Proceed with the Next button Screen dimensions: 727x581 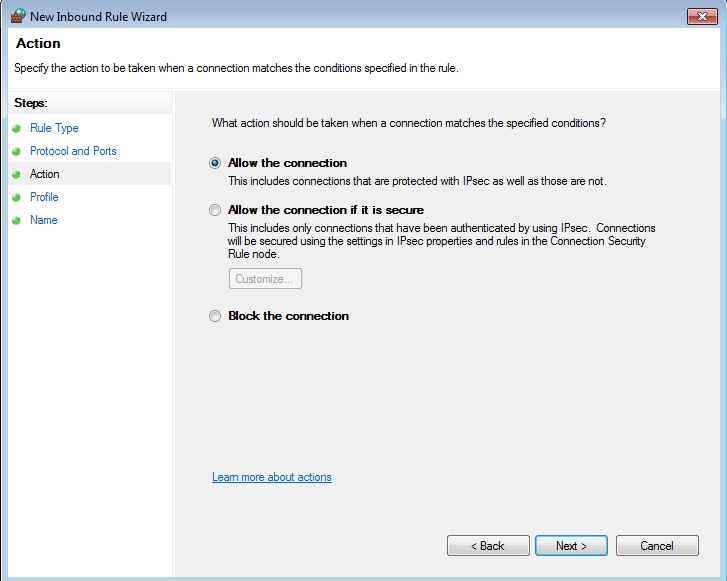pyautogui.click(x=572, y=546)
